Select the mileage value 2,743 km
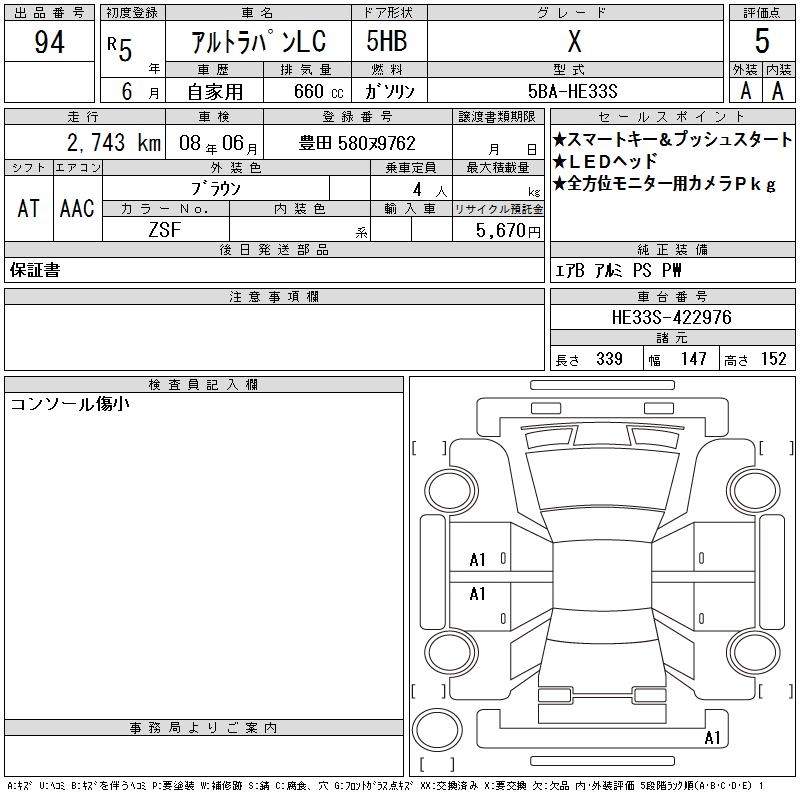 (x=84, y=143)
